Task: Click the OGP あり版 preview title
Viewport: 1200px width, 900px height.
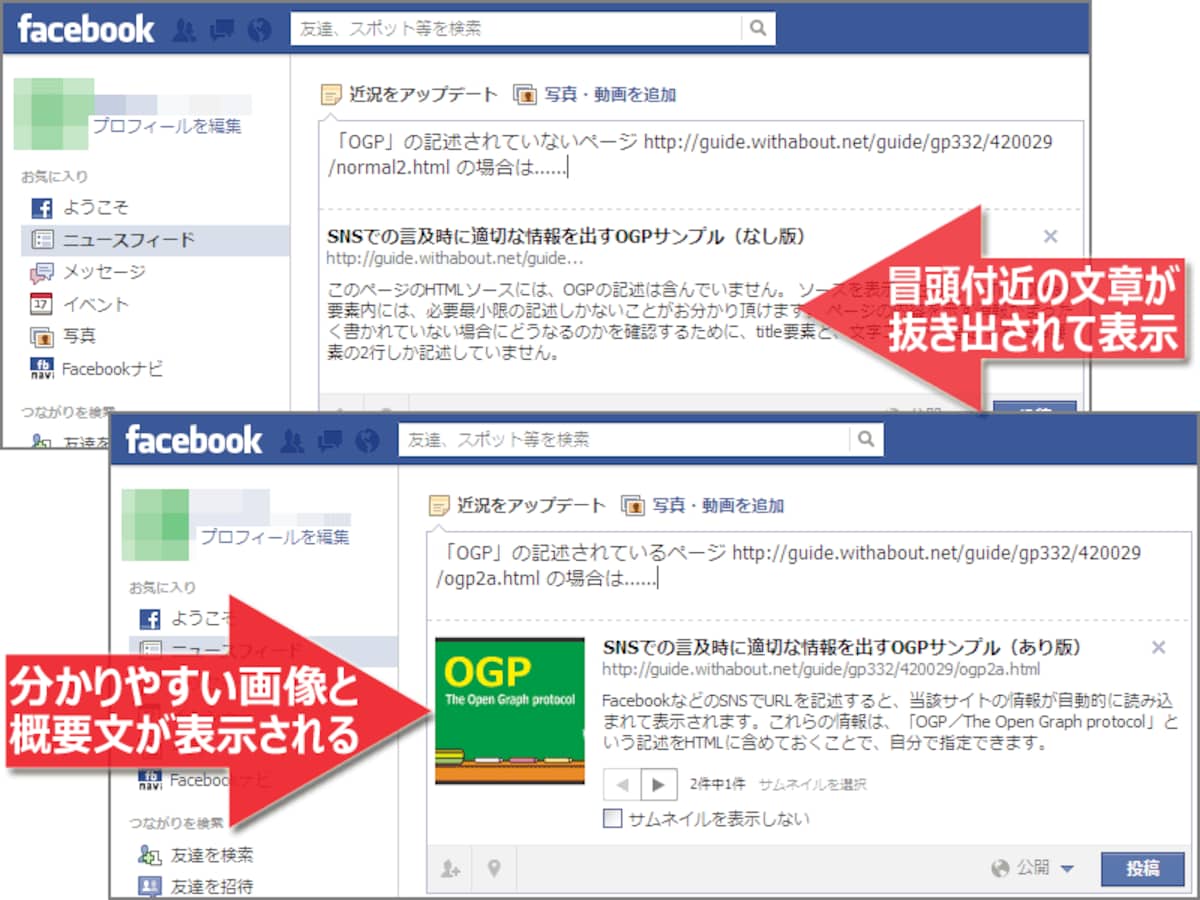Action: pyautogui.click(x=842, y=647)
